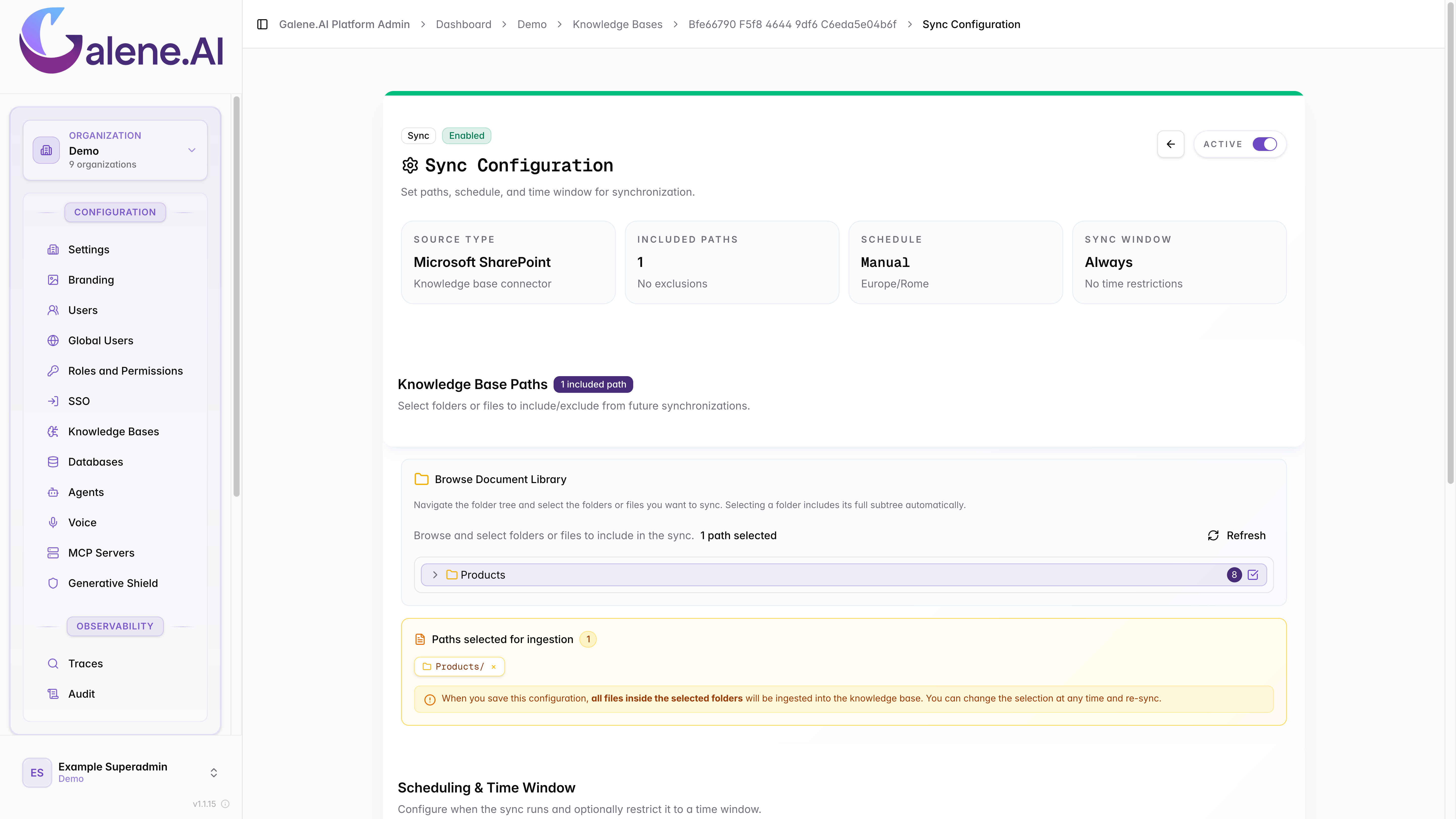The image size is (1456, 819).
Task: Click the MCP Servers icon
Action: click(x=53, y=553)
